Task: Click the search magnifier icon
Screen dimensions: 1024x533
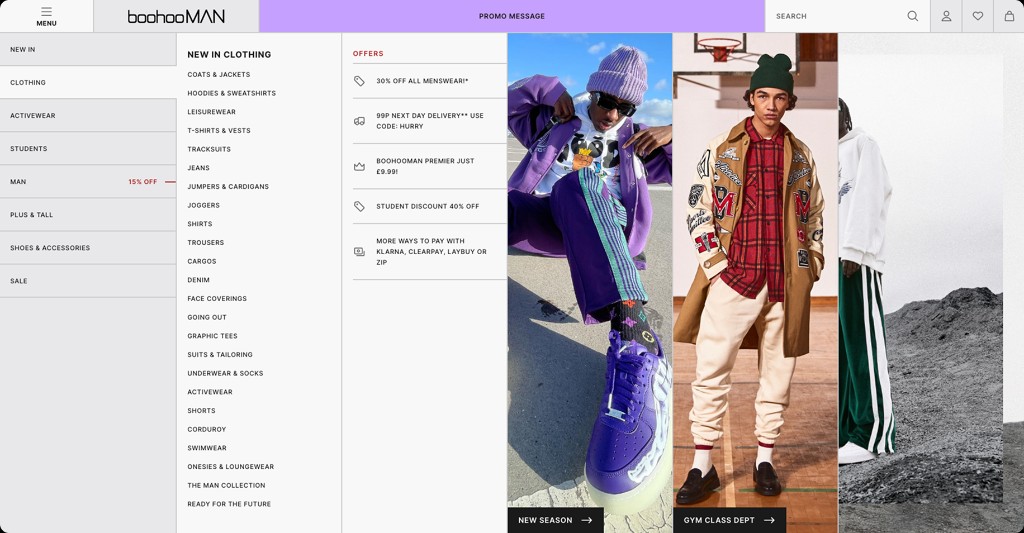Action: (912, 16)
